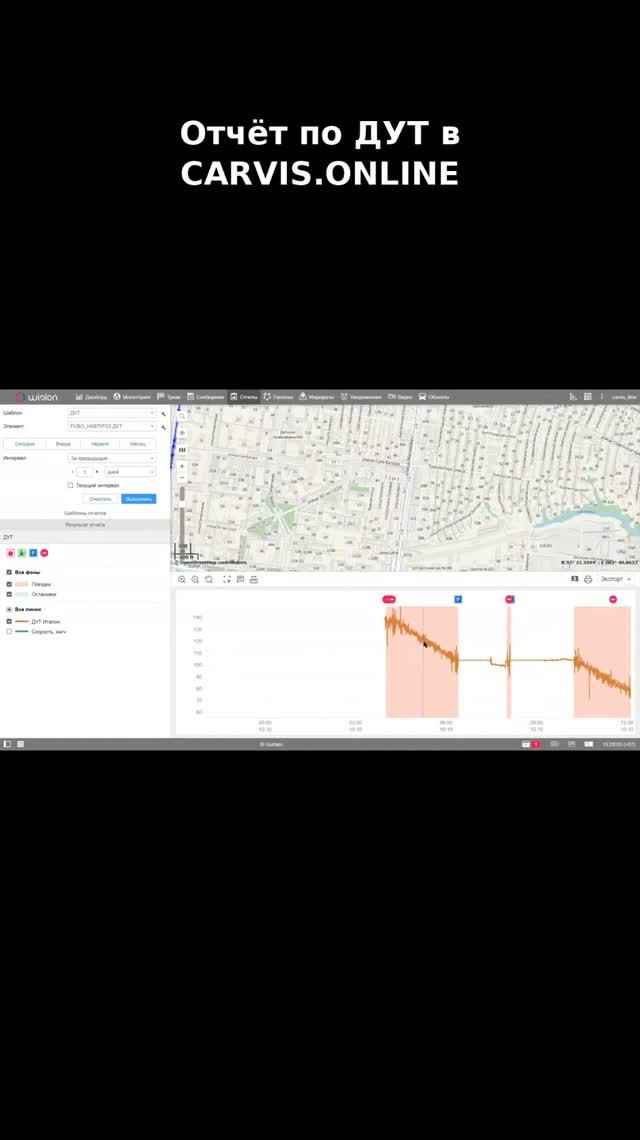Open the Geofences tab
The width and height of the screenshot is (640, 1140).
(279, 397)
